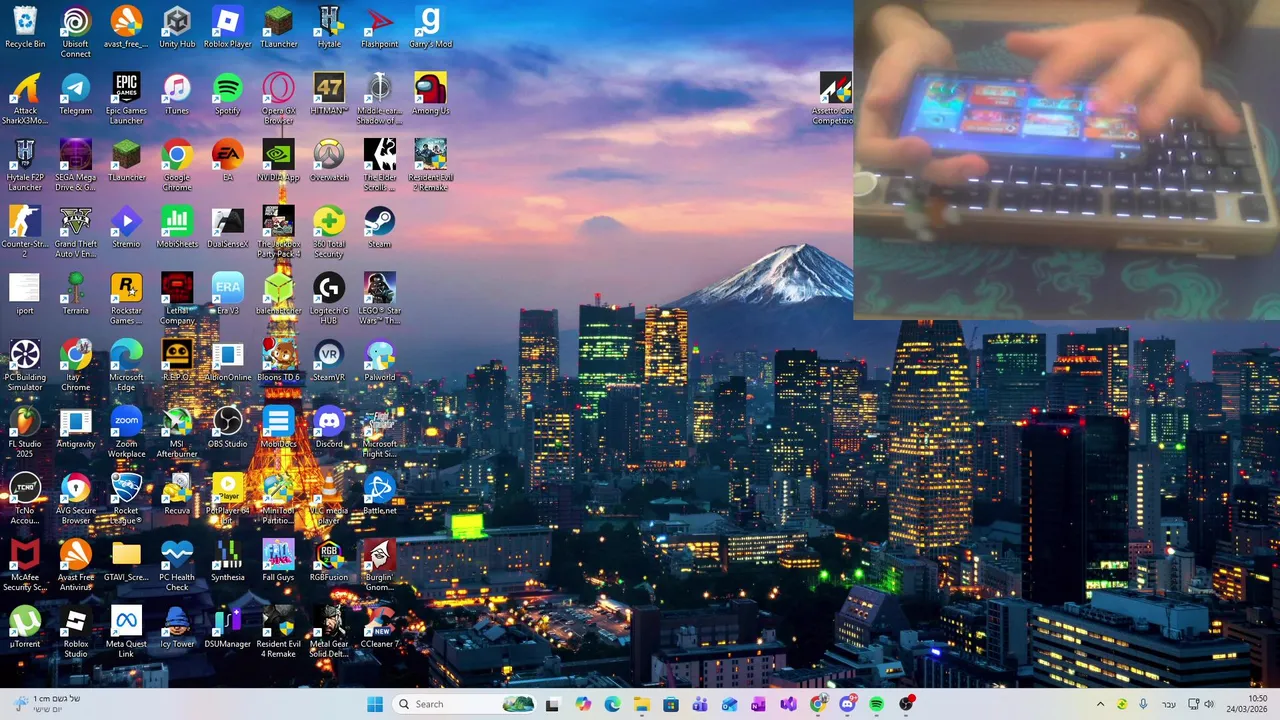Select the PC Building Simulator icon
This screenshot has height=720, width=1280.
(25, 365)
